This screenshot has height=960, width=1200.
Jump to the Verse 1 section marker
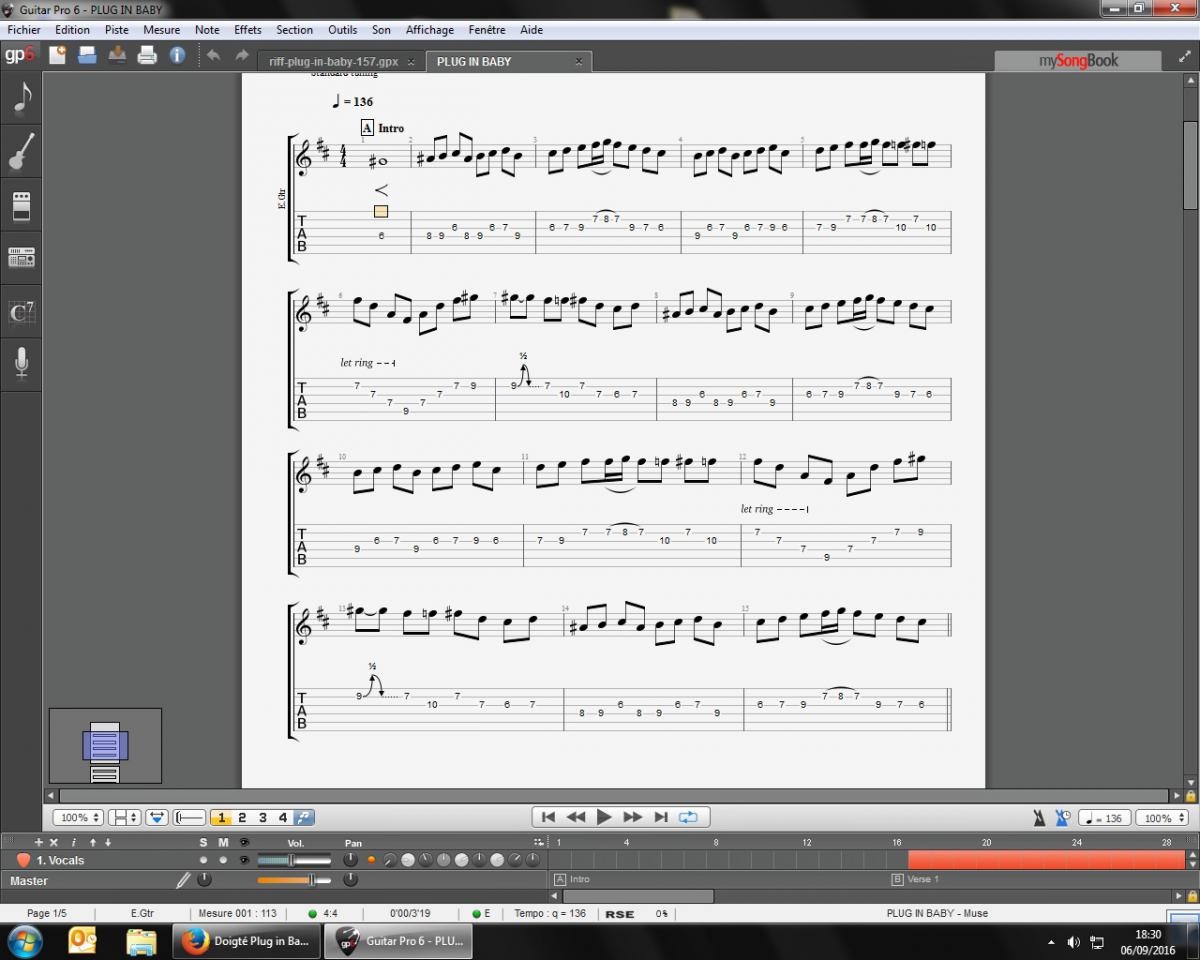tap(916, 880)
